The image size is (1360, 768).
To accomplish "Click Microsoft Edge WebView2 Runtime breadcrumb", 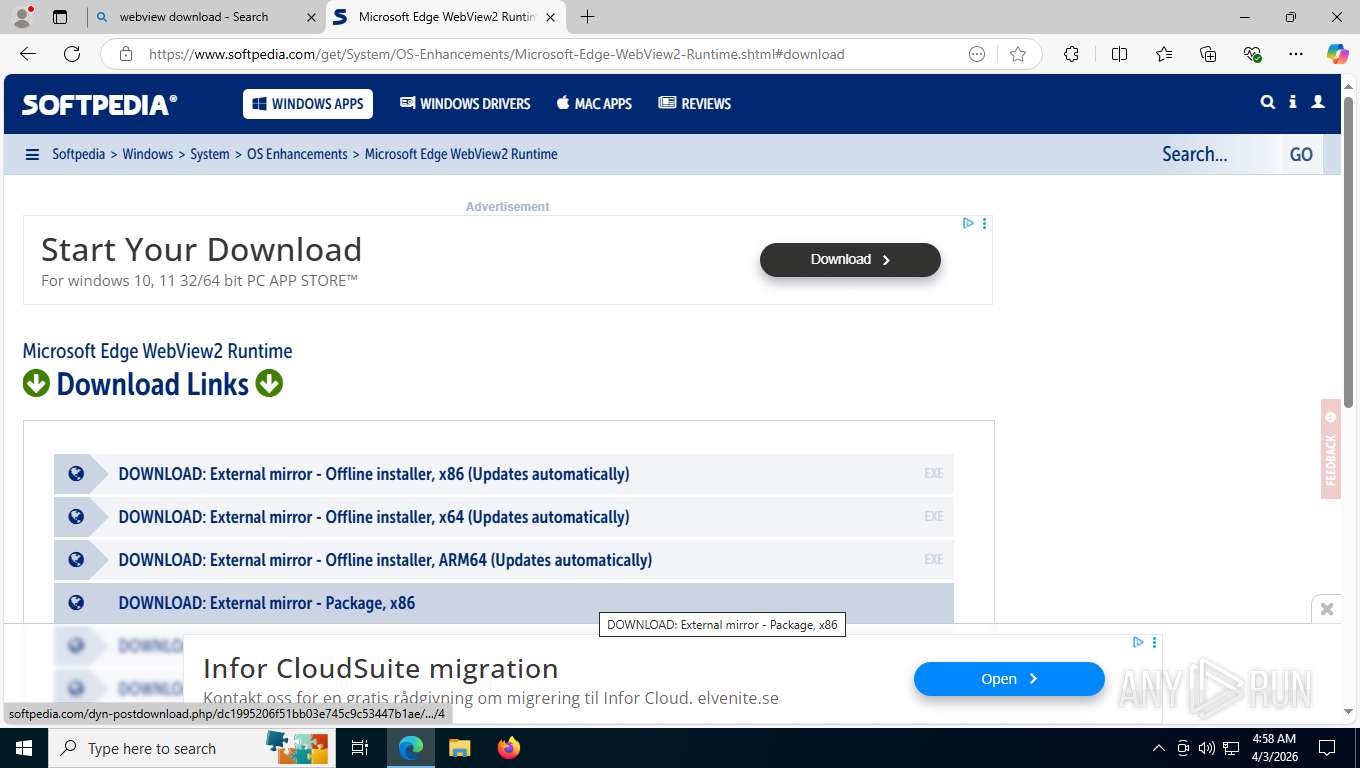I will (x=461, y=154).
